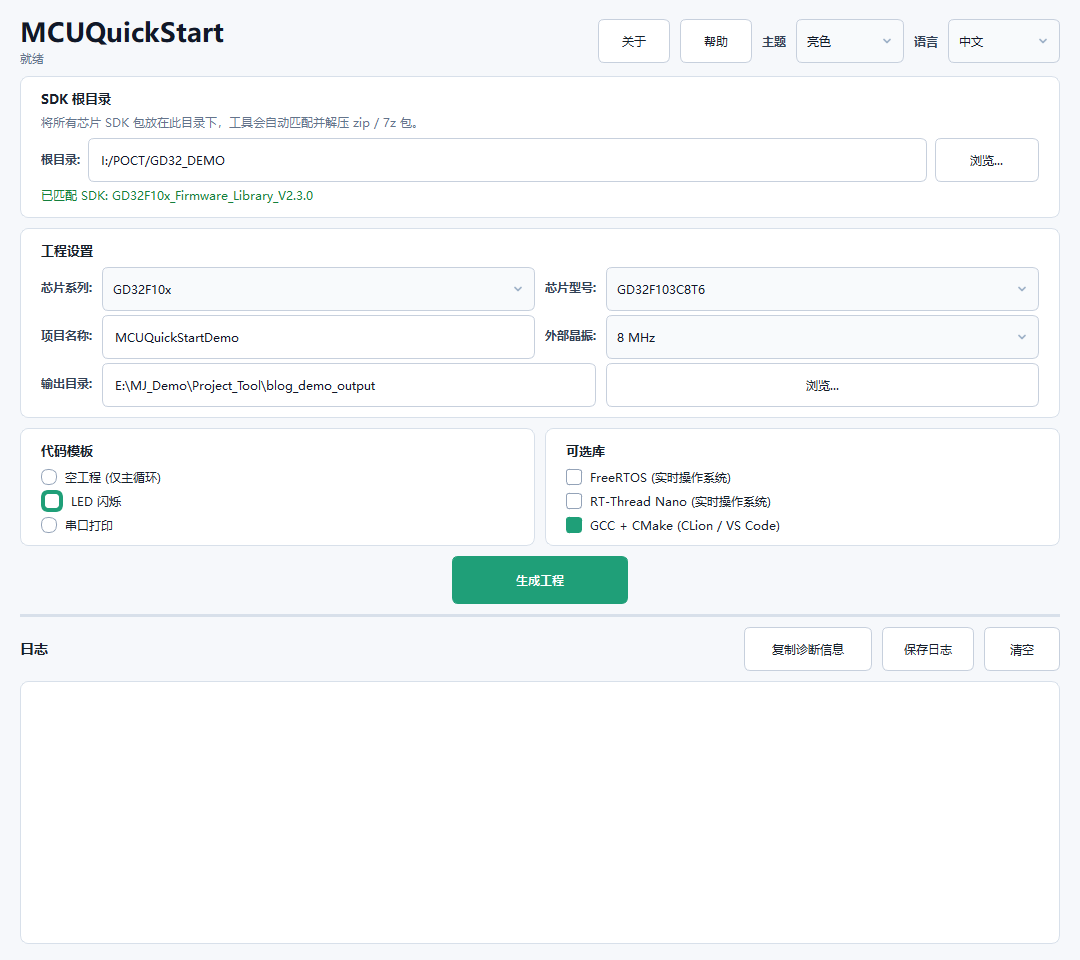Click inside the 日志 log output area
The height and width of the screenshot is (960, 1080).
click(x=539, y=813)
